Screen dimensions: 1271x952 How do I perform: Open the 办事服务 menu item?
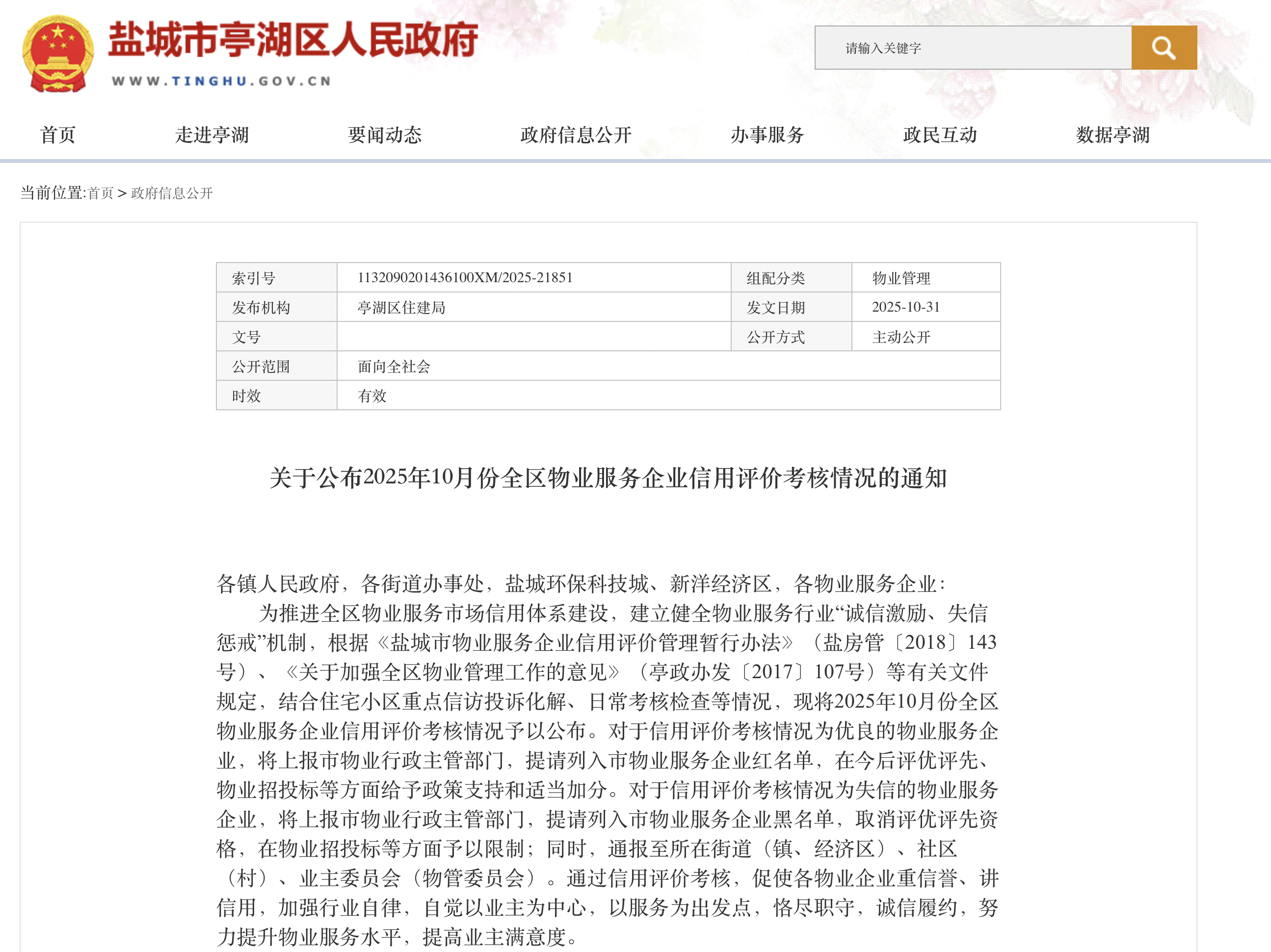point(768,135)
